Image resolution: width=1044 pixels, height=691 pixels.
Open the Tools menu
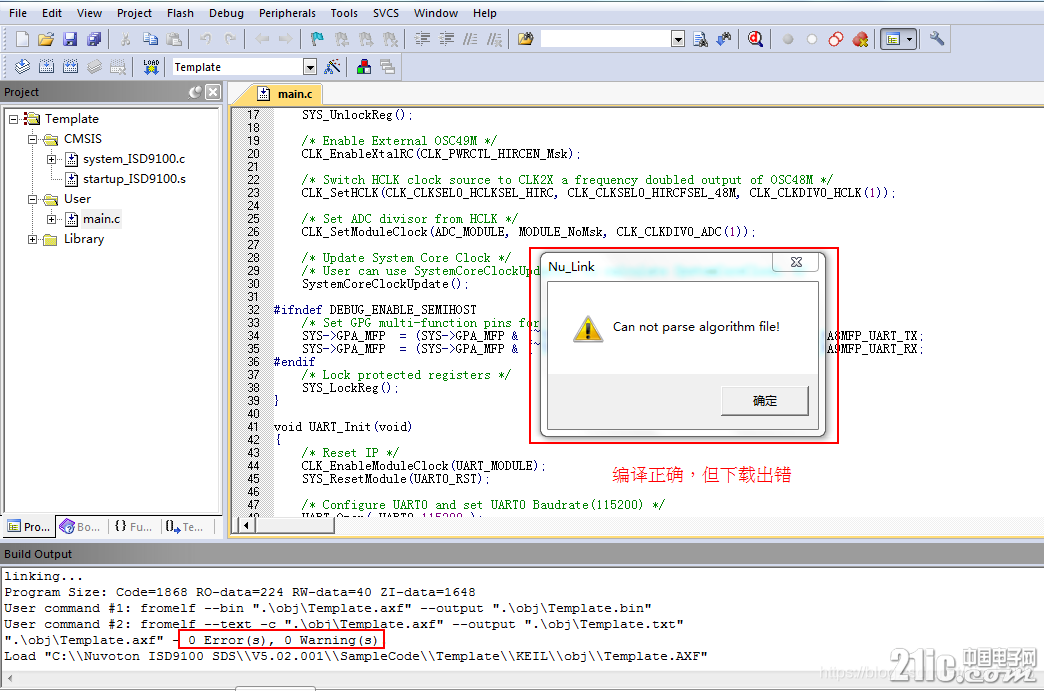[x=344, y=13]
